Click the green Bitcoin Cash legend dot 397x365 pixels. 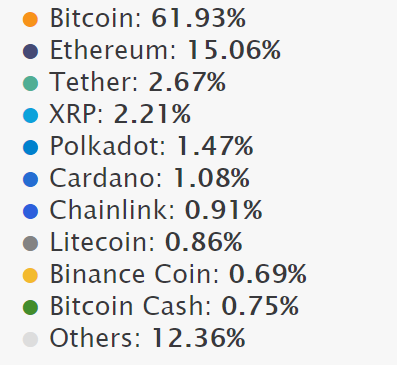coord(30,307)
